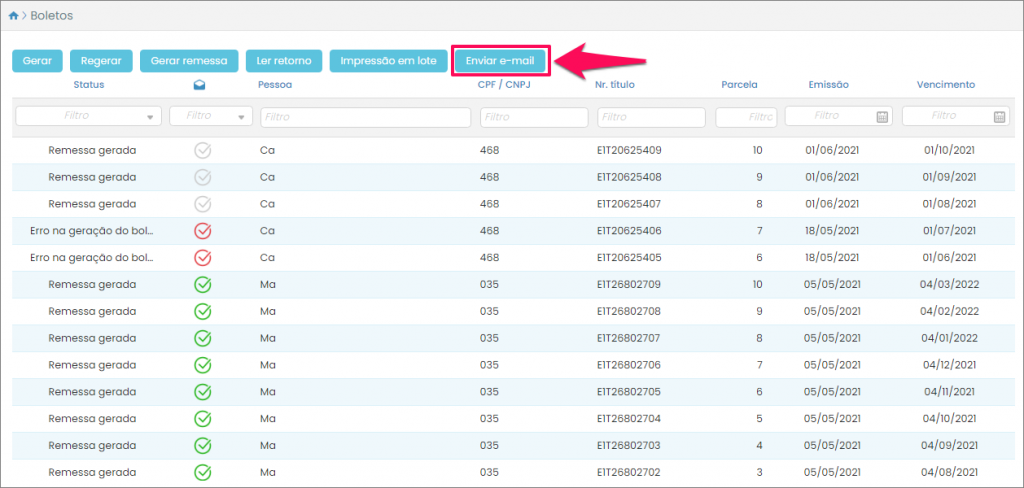The width and height of the screenshot is (1024, 488).
Task: Open calendar picker in Vencimento filter
Action: tap(999, 117)
